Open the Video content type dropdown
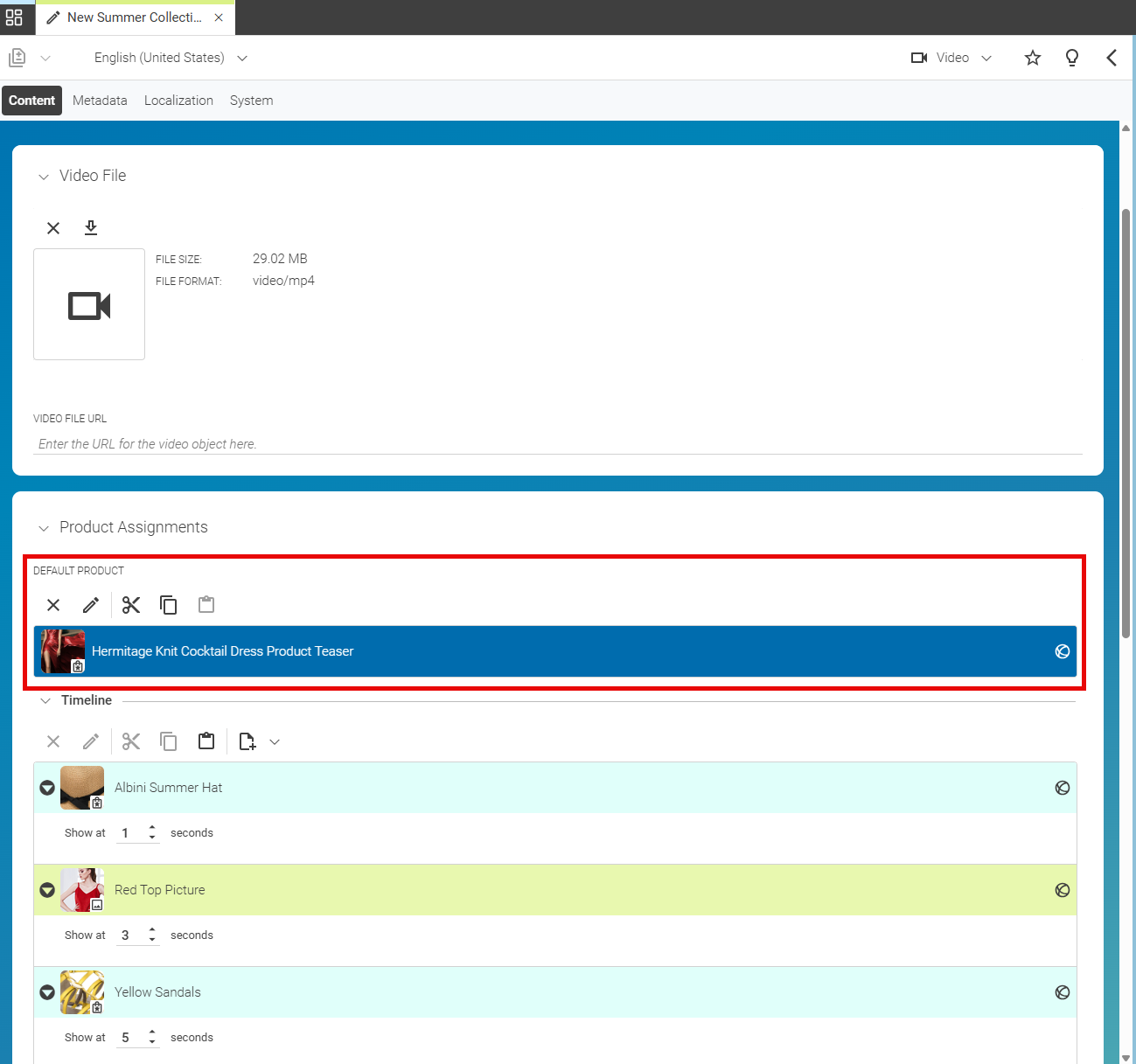The height and width of the screenshot is (1064, 1136). tap(951, 58)
